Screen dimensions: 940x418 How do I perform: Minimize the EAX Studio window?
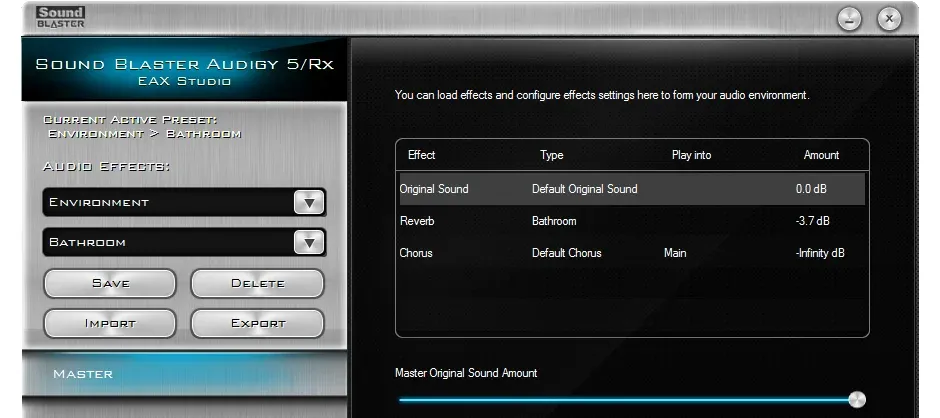pos(850,19)
